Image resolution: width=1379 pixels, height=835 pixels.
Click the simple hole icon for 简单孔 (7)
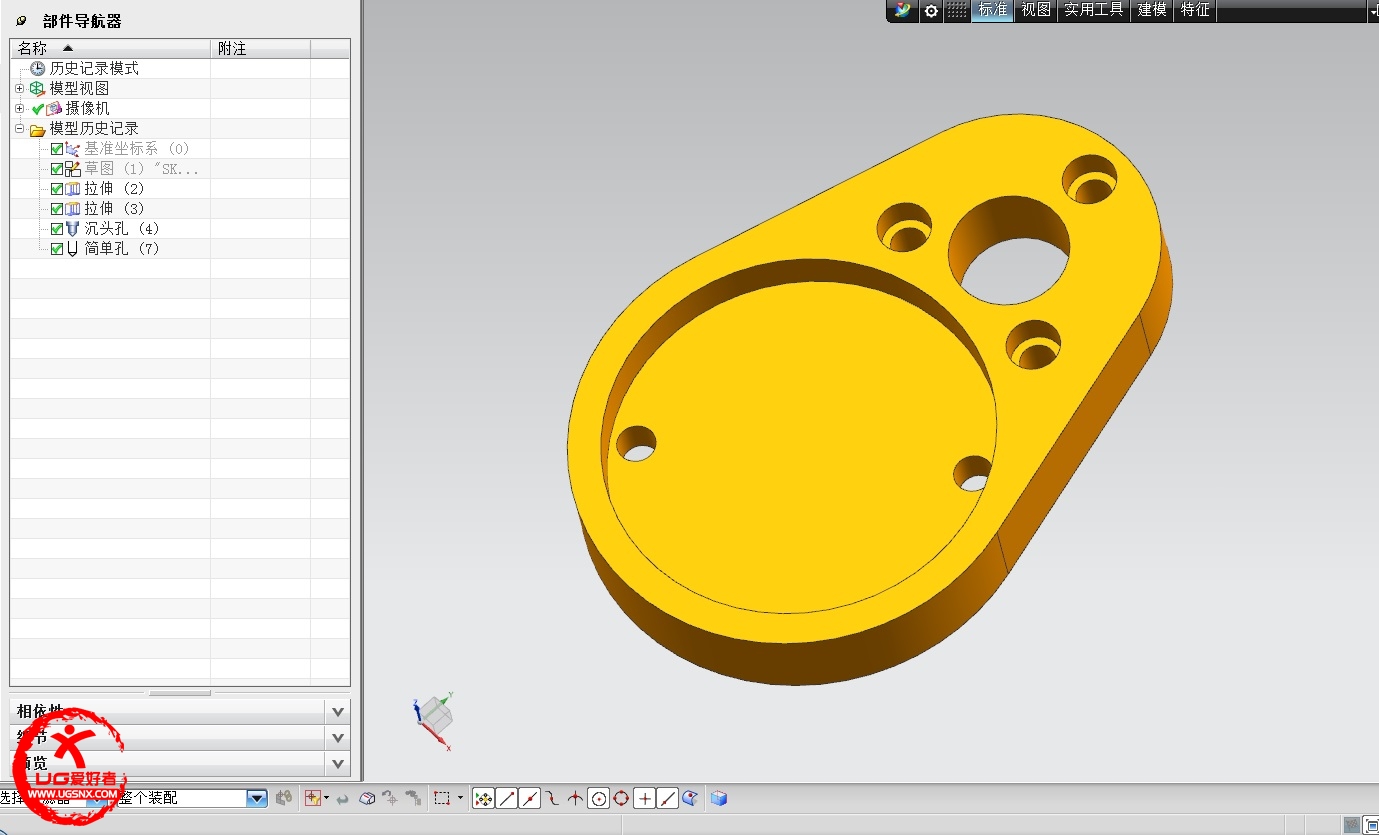72,248
